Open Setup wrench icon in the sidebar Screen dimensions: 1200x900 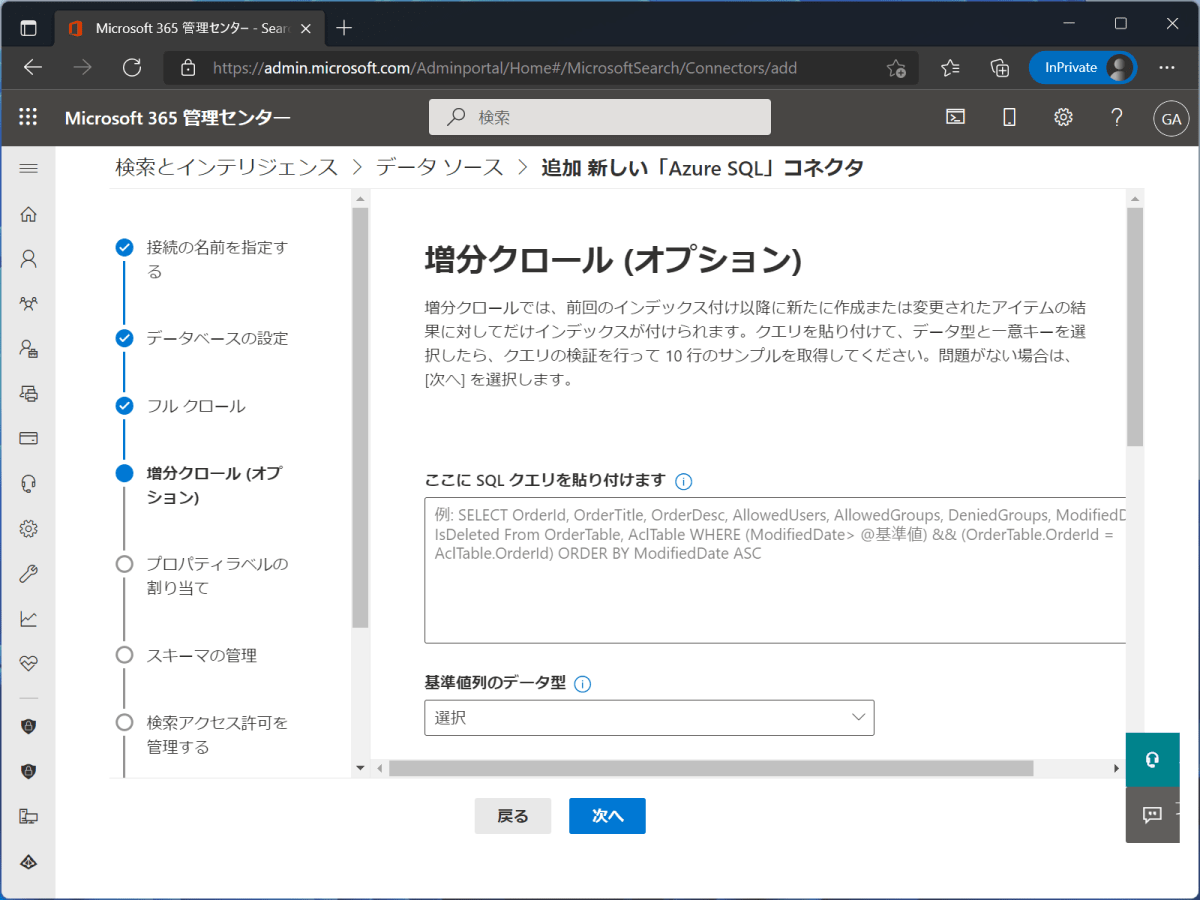(x=28, y=573)
